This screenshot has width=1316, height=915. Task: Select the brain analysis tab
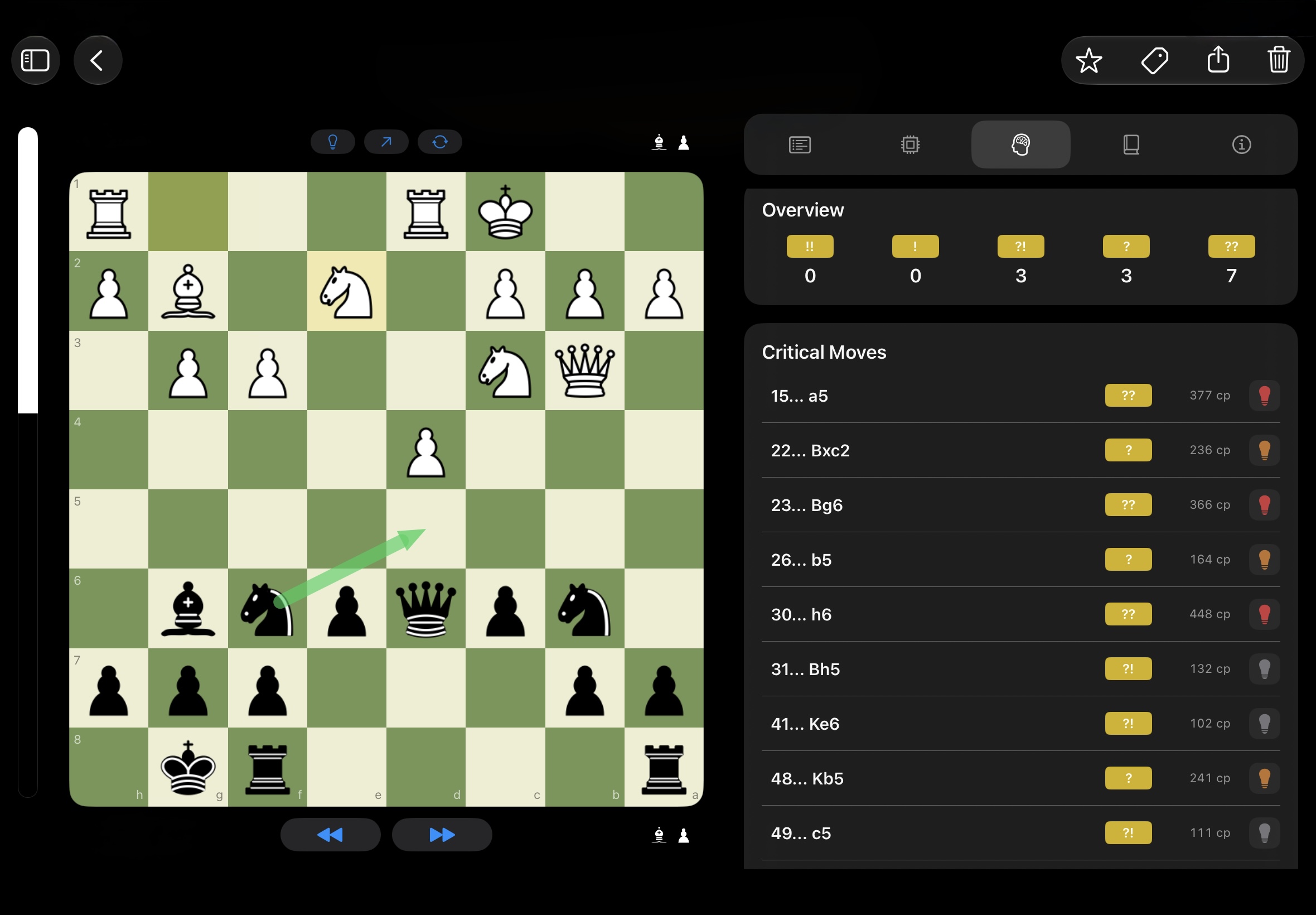pyautogui.click(x=1020, y=145)
